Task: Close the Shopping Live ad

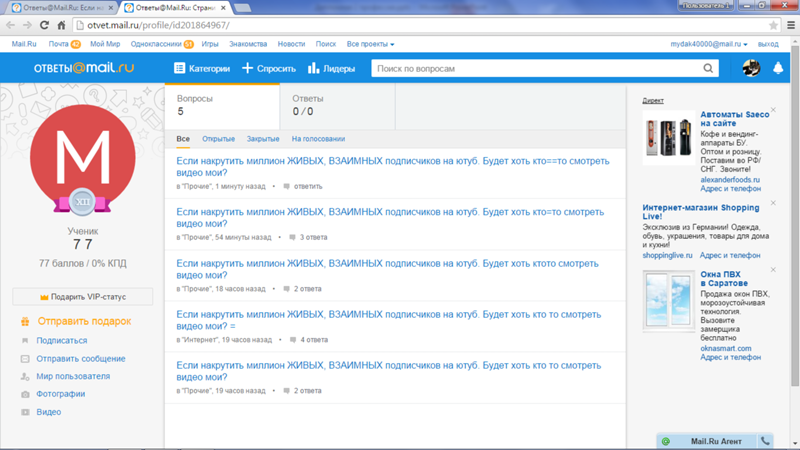Action: click(773, 203)
